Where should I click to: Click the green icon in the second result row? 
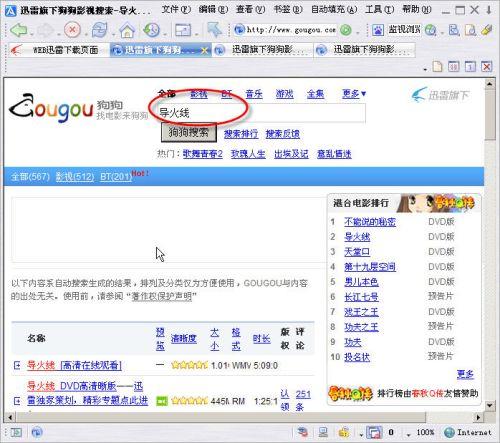162,401
